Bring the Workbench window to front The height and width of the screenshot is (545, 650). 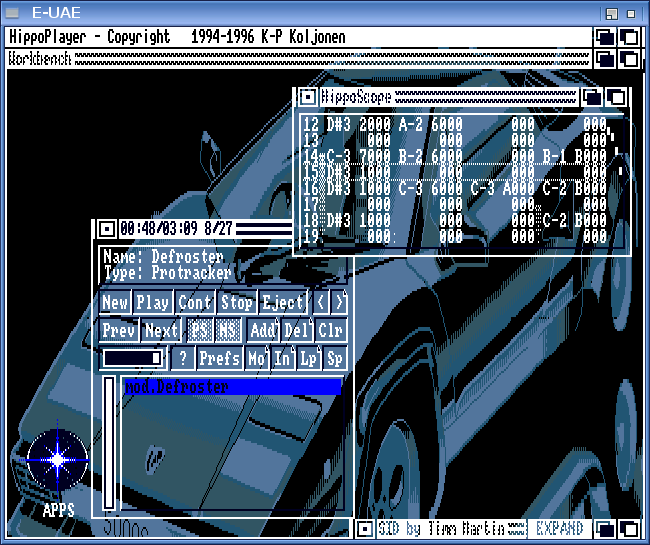click(630, 59)
